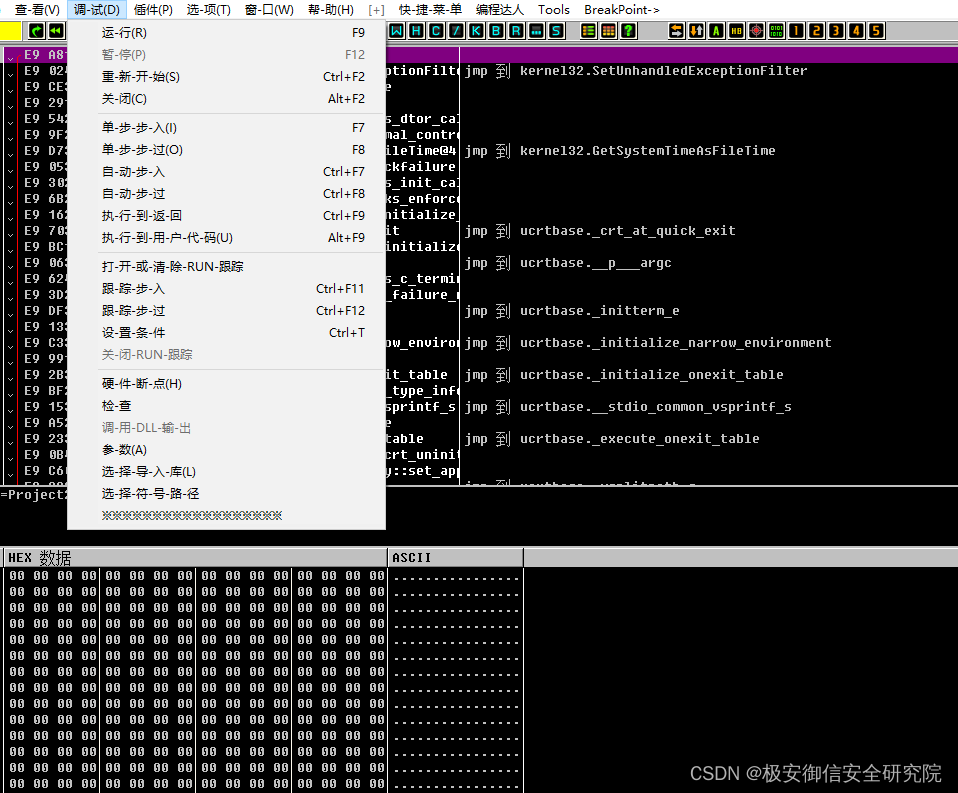Click the restart icon (double left arrows)
Viewport: 958px width, 793px height.
tap(56, 31)
